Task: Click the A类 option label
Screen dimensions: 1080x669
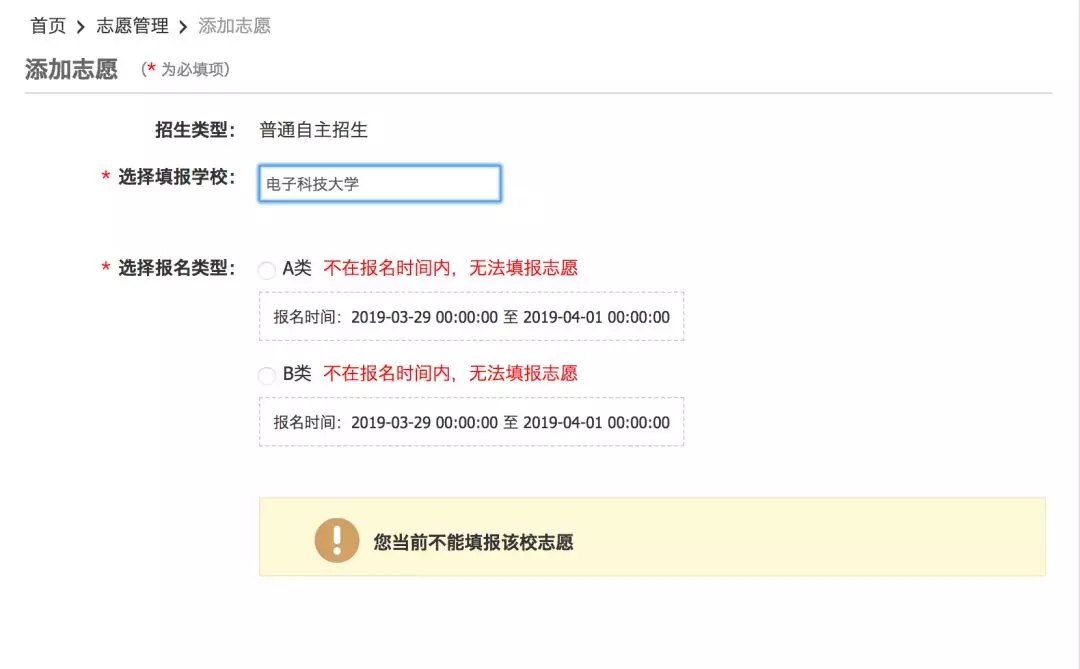Action: (x=297, y=268)
